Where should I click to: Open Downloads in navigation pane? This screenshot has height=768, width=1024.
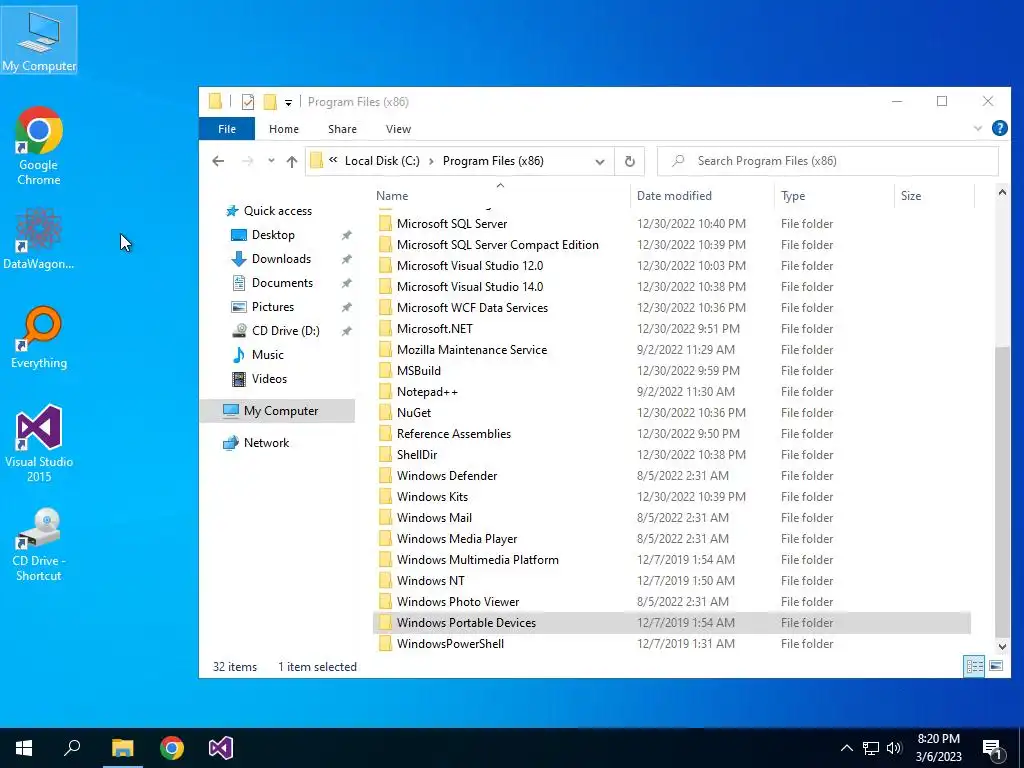coord(281,259)
